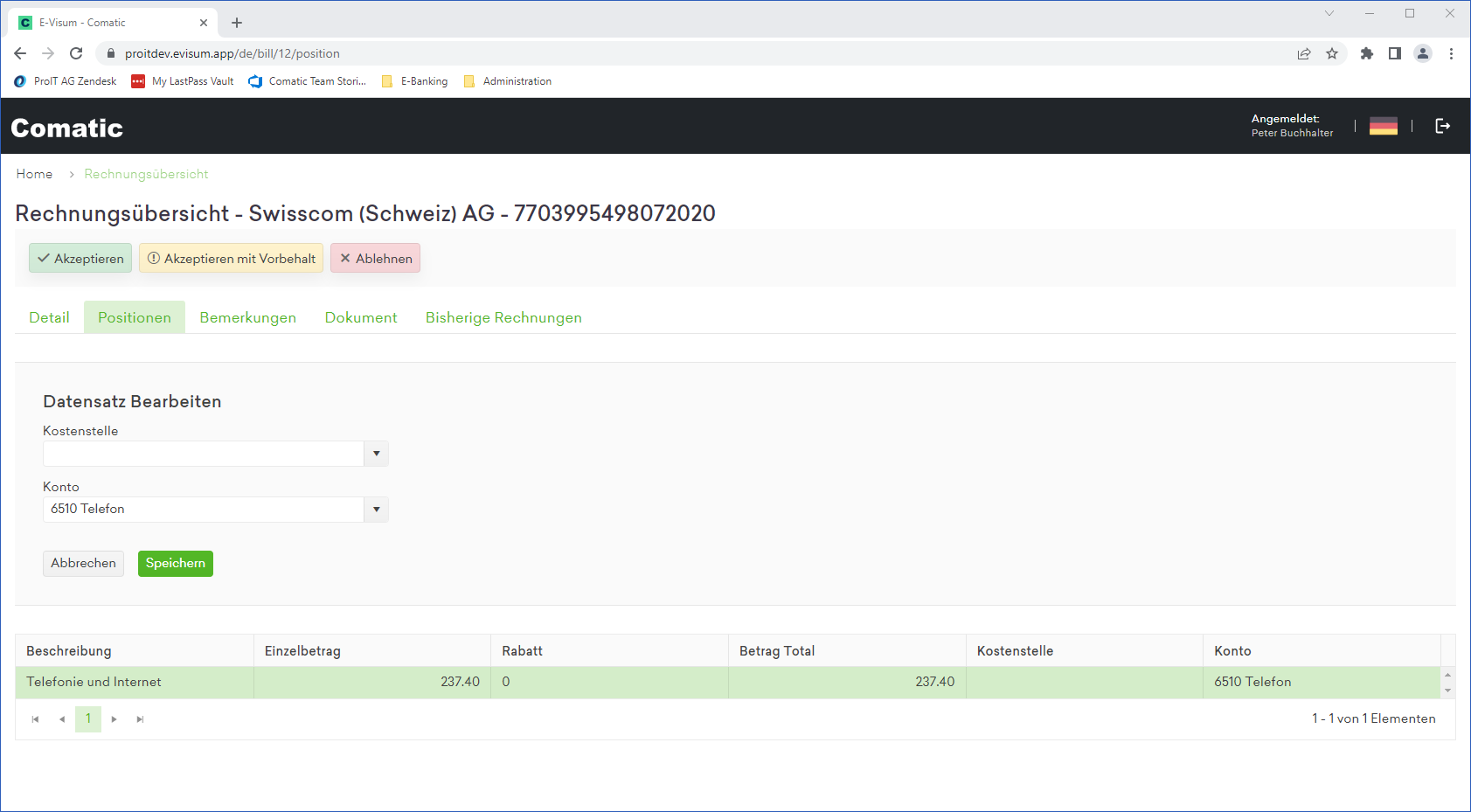Open My LastPass Vault bookmark

[x=183, y=81]
